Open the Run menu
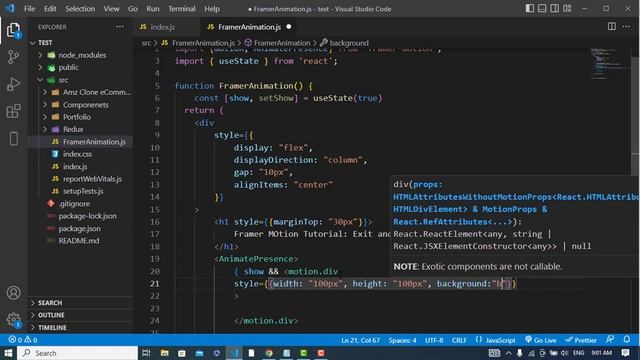The height and width of the screenshot is (360, 640). point(153,9)
